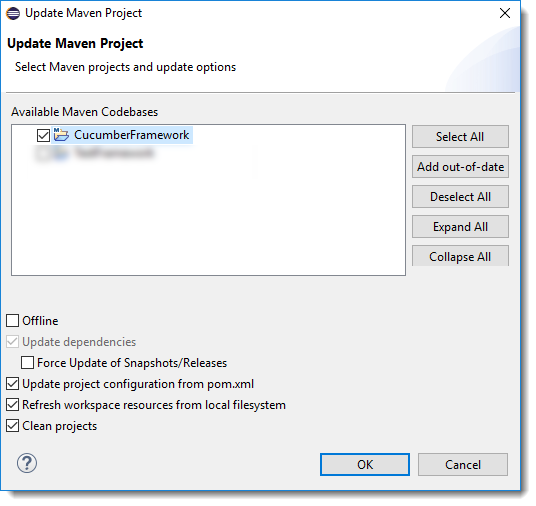This screenshot has width=536, height=506.
Task: Confirm the update with OK
Action: 365,464
